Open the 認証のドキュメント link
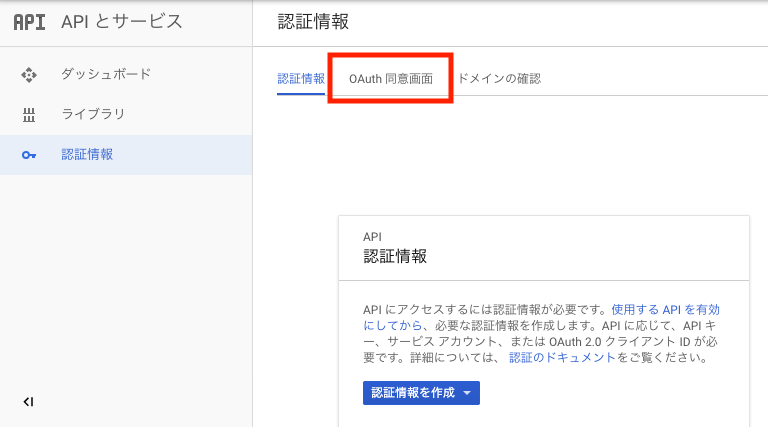The width and height of the screenshot is (768, 427). pos(562,357)
